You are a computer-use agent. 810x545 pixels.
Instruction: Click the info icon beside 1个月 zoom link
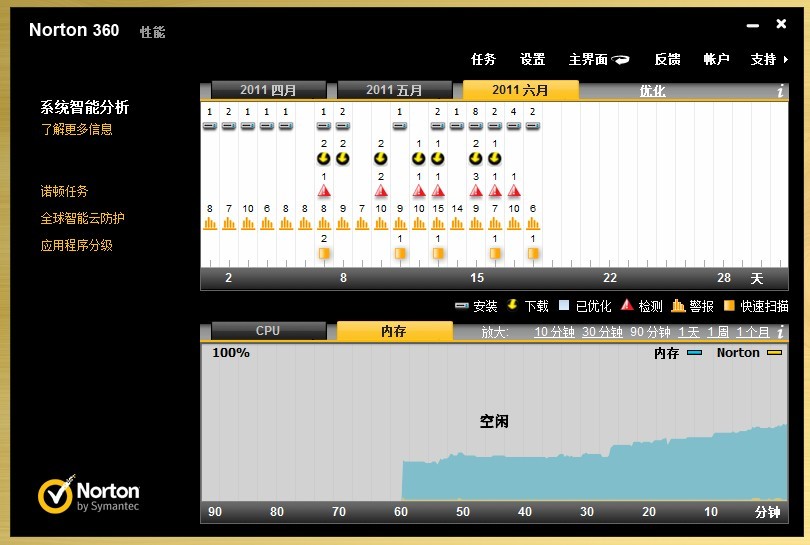(x=781, y=332)
